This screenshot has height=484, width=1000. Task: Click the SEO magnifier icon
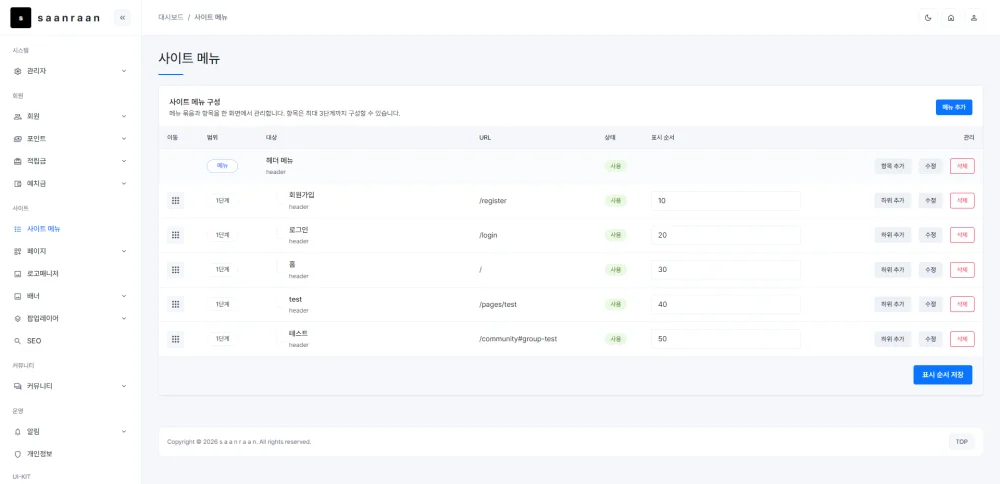(x=18, y=341)
